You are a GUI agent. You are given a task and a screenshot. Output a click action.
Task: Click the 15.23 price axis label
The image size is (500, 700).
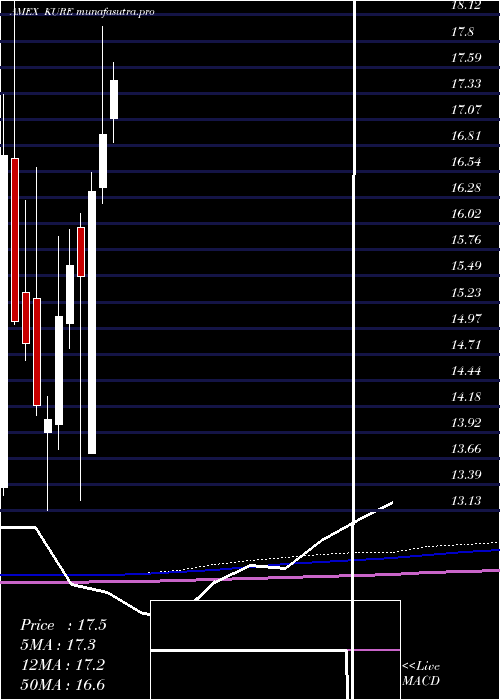[x=466, y=292]
